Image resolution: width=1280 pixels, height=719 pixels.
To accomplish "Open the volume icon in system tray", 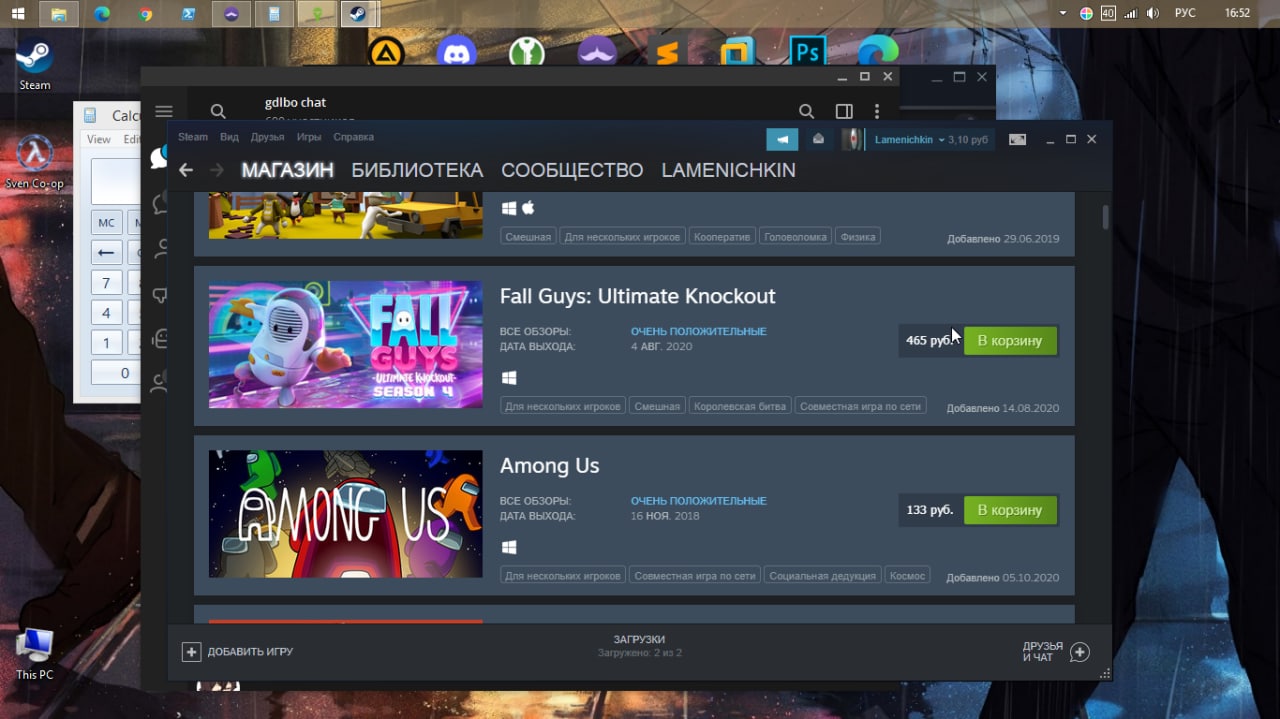I will [x=1153, y=13].
